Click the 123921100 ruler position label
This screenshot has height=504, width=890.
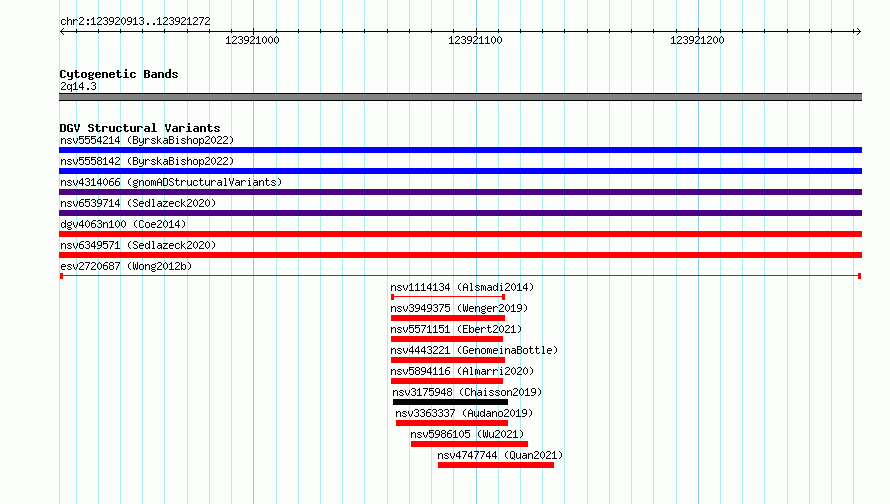click(475, 40)
